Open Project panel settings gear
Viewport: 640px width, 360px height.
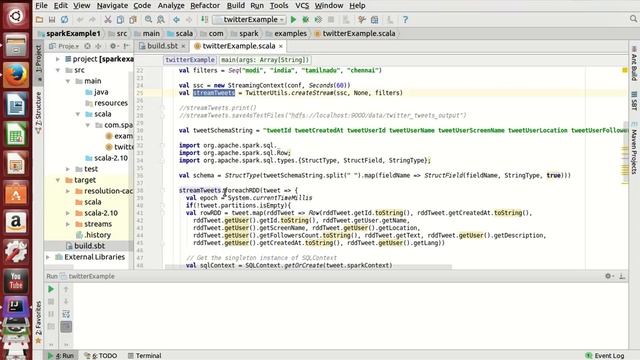(x=113, y=46)
